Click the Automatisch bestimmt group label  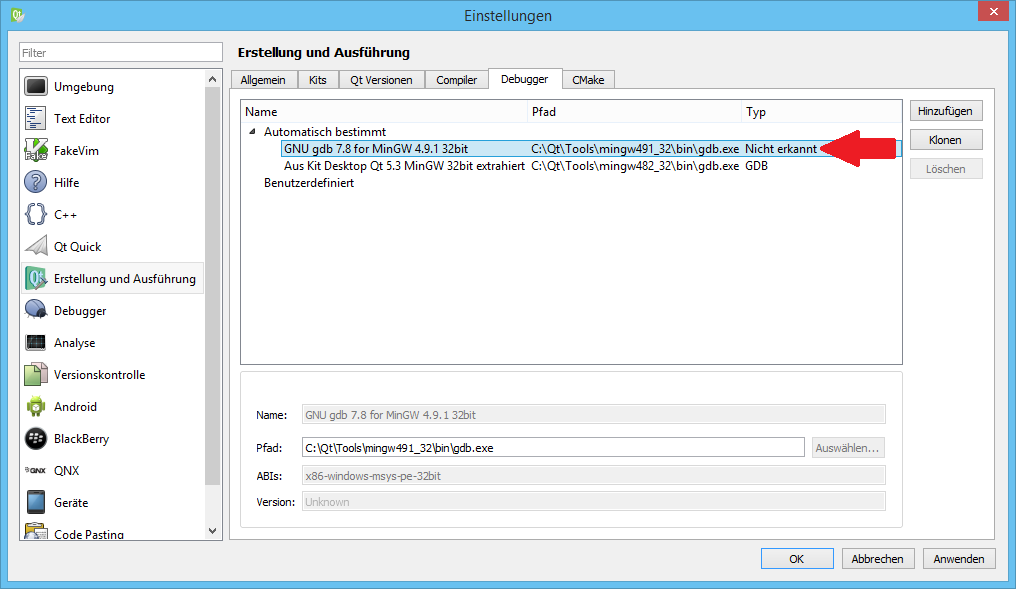(x=325, y=132)
